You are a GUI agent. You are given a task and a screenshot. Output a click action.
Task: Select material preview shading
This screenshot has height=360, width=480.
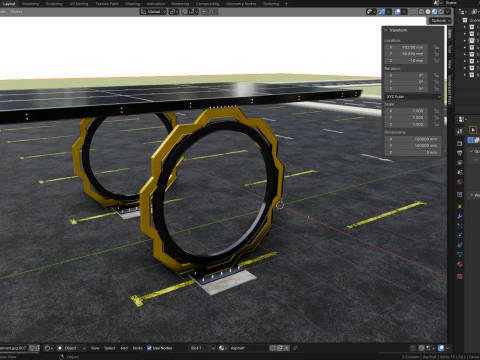click(x=434, y=12)
